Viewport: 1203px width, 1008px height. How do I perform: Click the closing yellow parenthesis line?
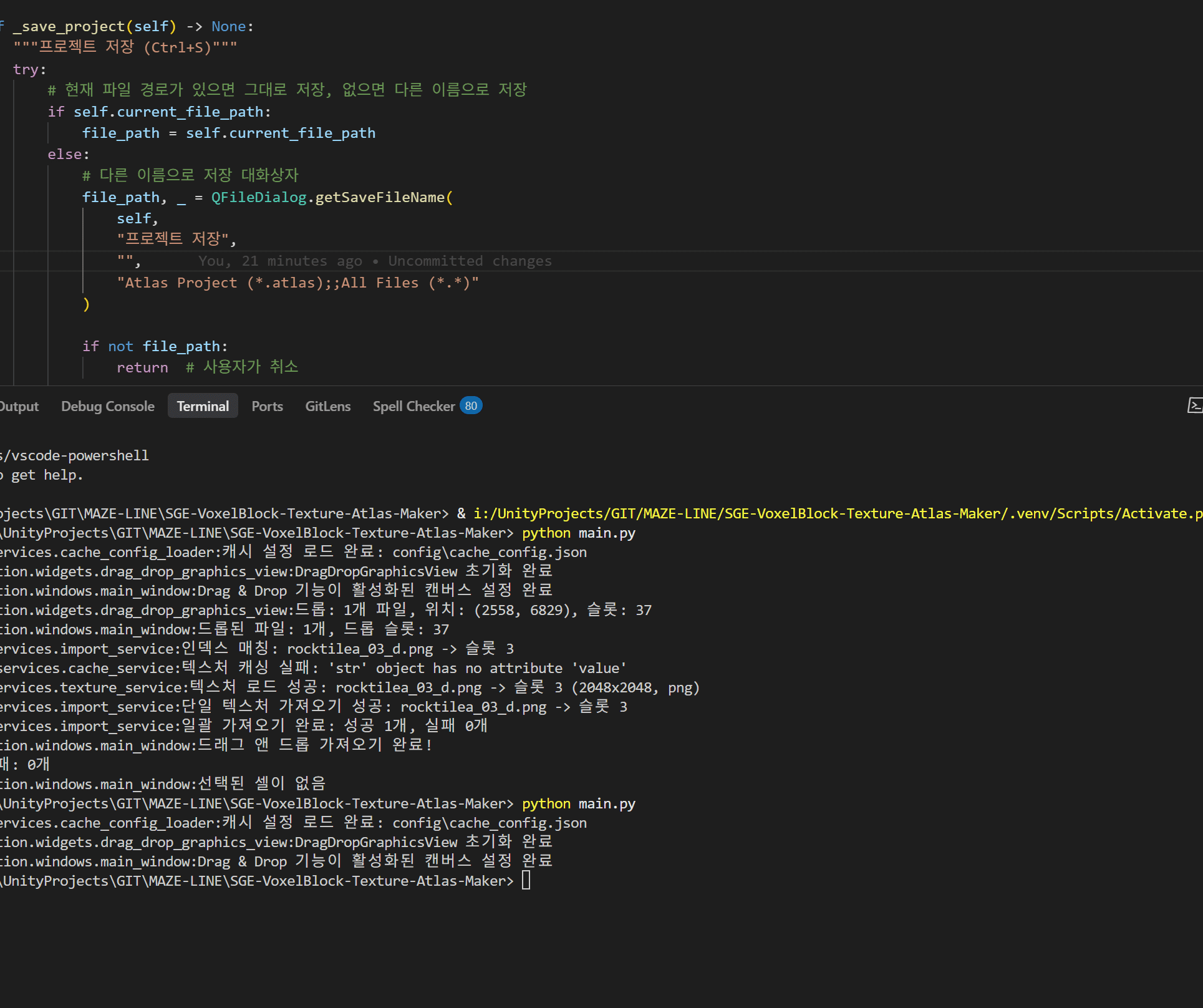(x=87, y=304)
